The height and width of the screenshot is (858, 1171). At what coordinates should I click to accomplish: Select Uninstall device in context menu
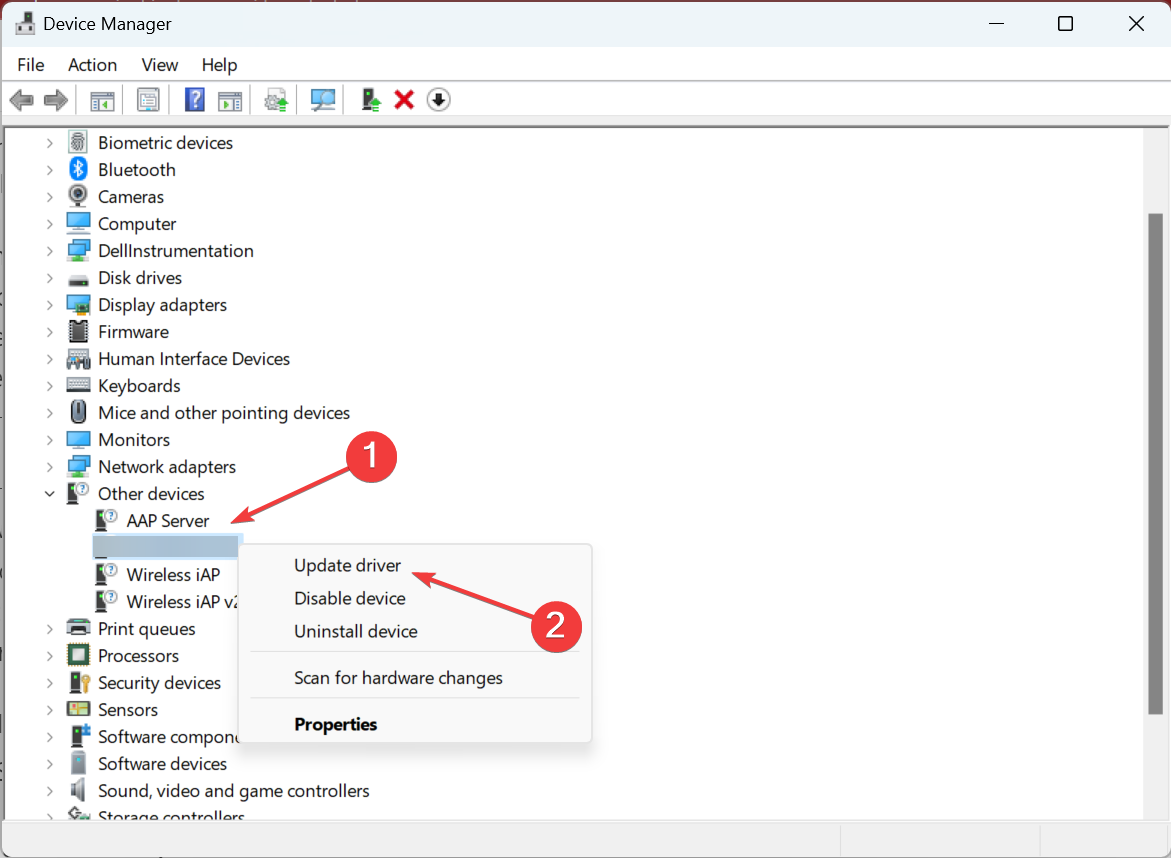coord(355,631)
